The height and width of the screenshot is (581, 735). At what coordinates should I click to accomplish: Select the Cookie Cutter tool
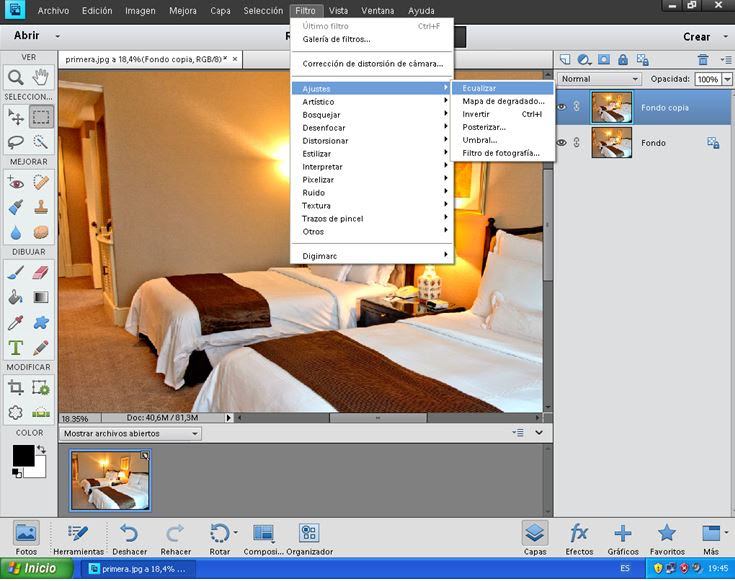[16, 412]
